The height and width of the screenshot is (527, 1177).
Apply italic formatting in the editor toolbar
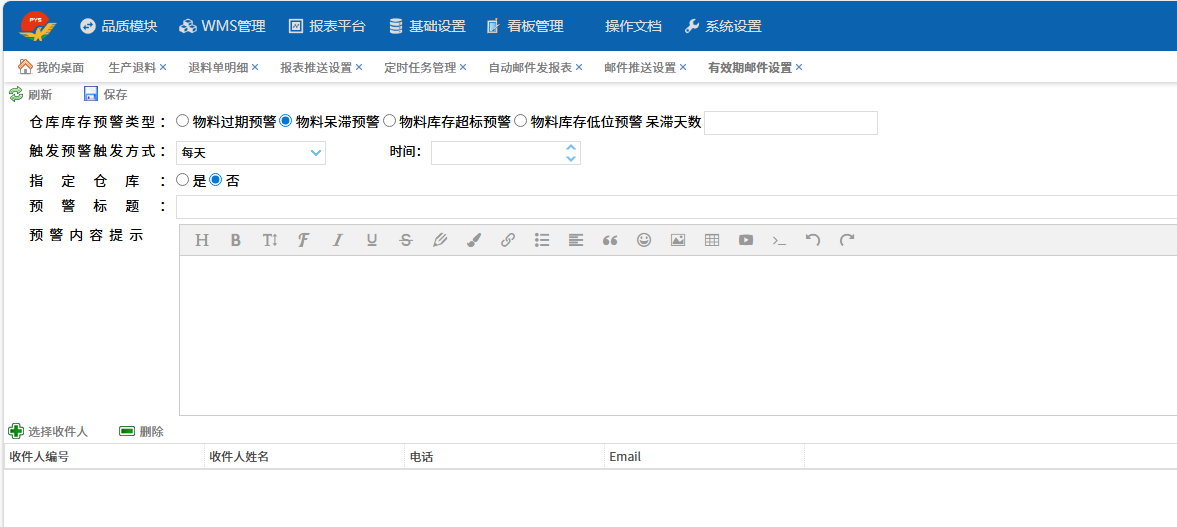pos(337,240)
